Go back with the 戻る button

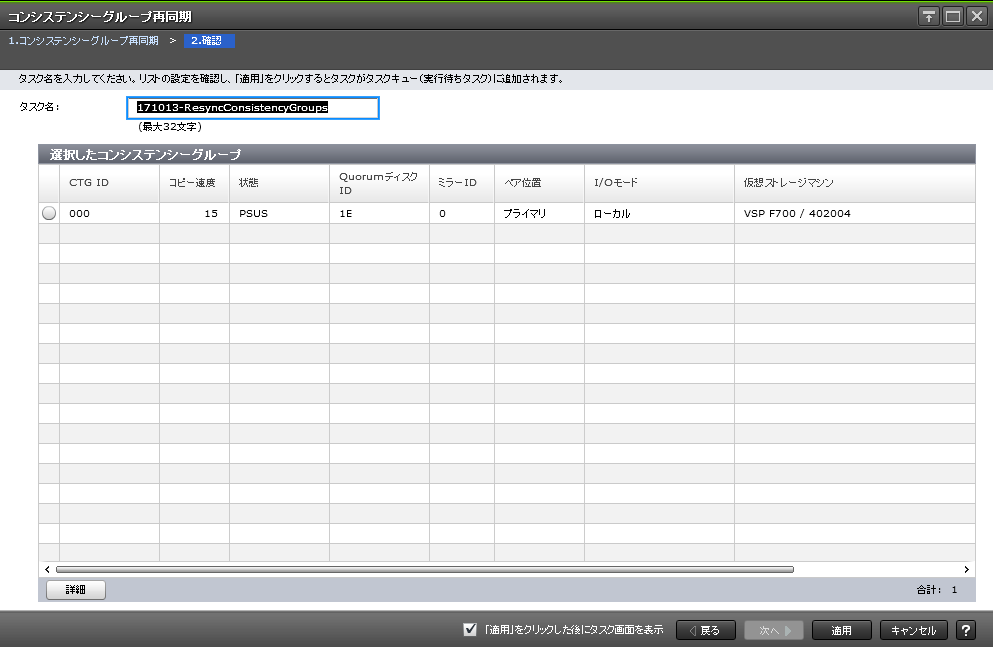[x=705, y=630]
